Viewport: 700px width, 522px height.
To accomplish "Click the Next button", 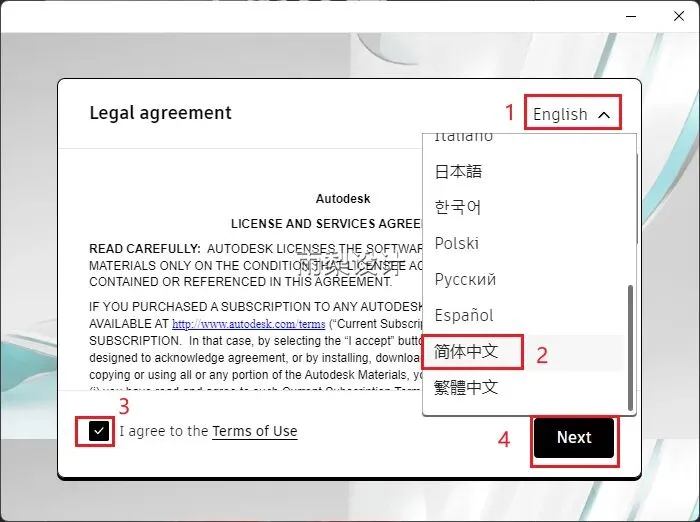I will pyautogui.click(x=574, y=438).
